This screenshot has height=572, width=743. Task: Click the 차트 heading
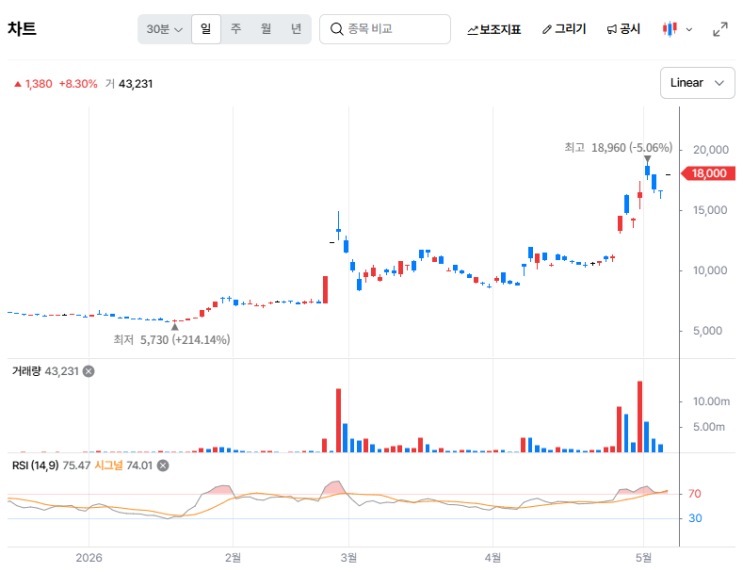(x=22, y=29)
